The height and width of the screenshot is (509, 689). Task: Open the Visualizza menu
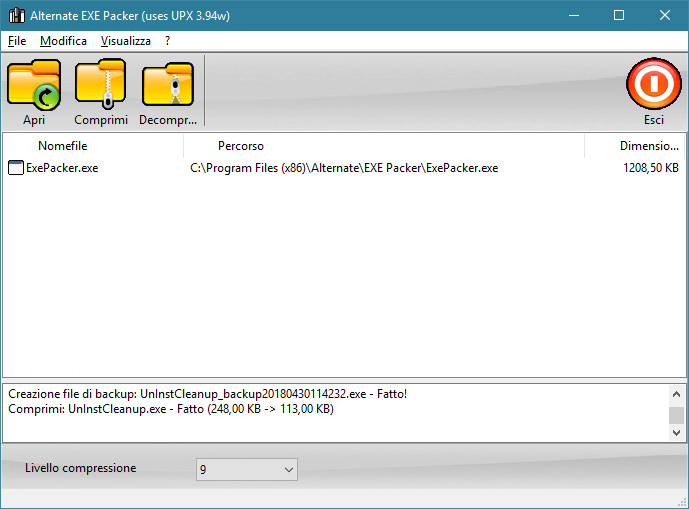125,41
